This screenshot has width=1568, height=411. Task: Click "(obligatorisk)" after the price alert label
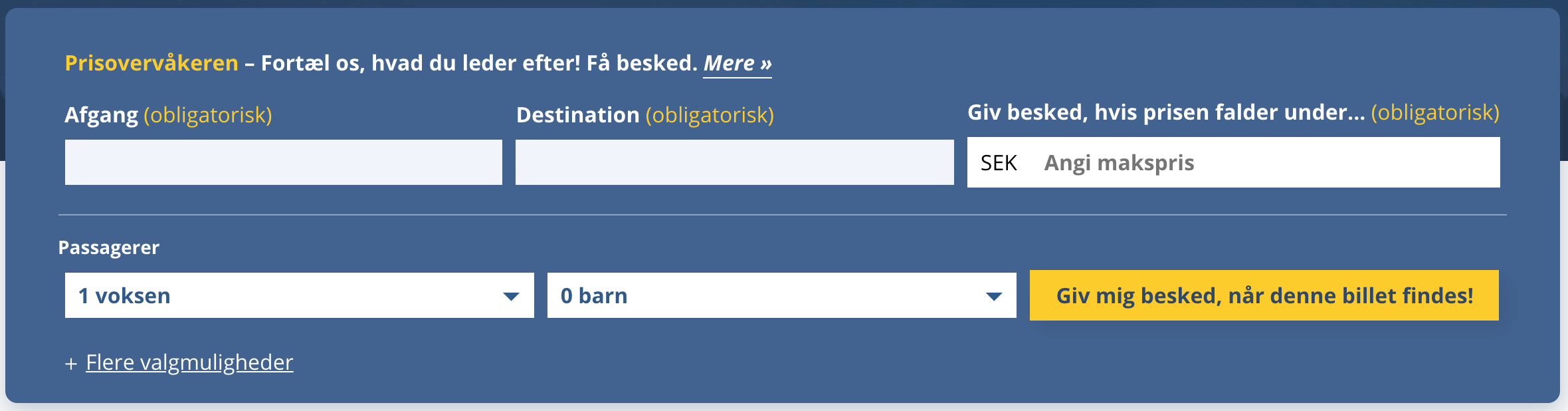[x=1435, y=112]
